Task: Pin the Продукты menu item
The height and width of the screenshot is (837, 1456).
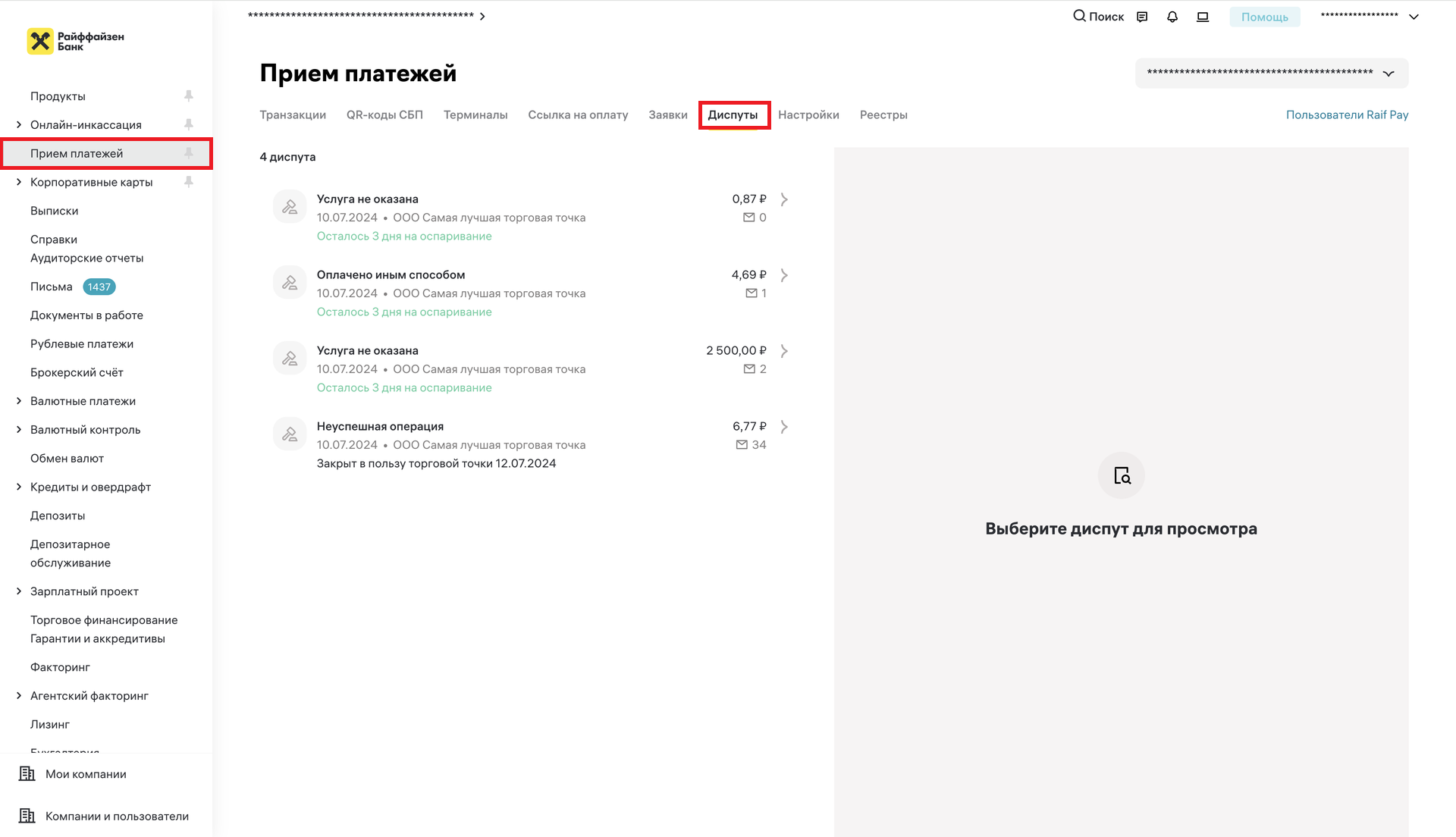Action: pyautogui.click(x=189, y=96)
